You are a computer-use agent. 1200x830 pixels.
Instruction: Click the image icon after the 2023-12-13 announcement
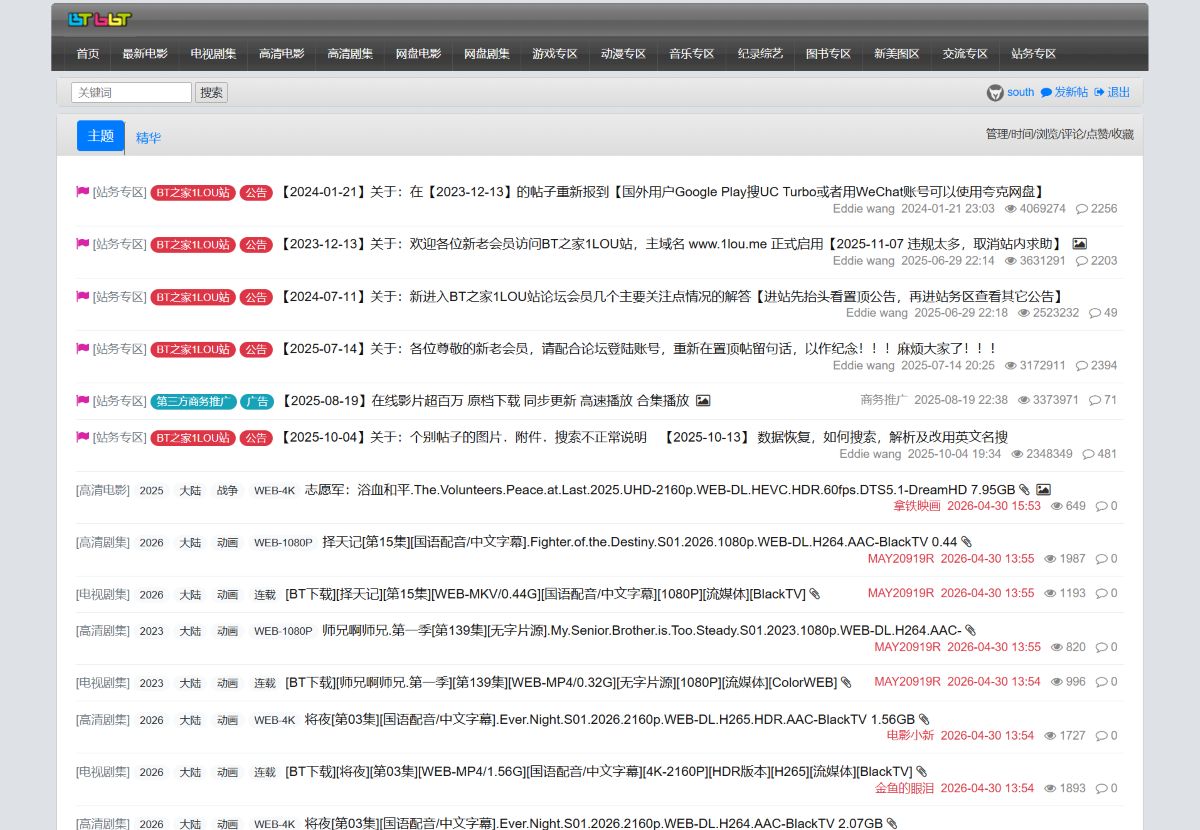(1079, 243)
